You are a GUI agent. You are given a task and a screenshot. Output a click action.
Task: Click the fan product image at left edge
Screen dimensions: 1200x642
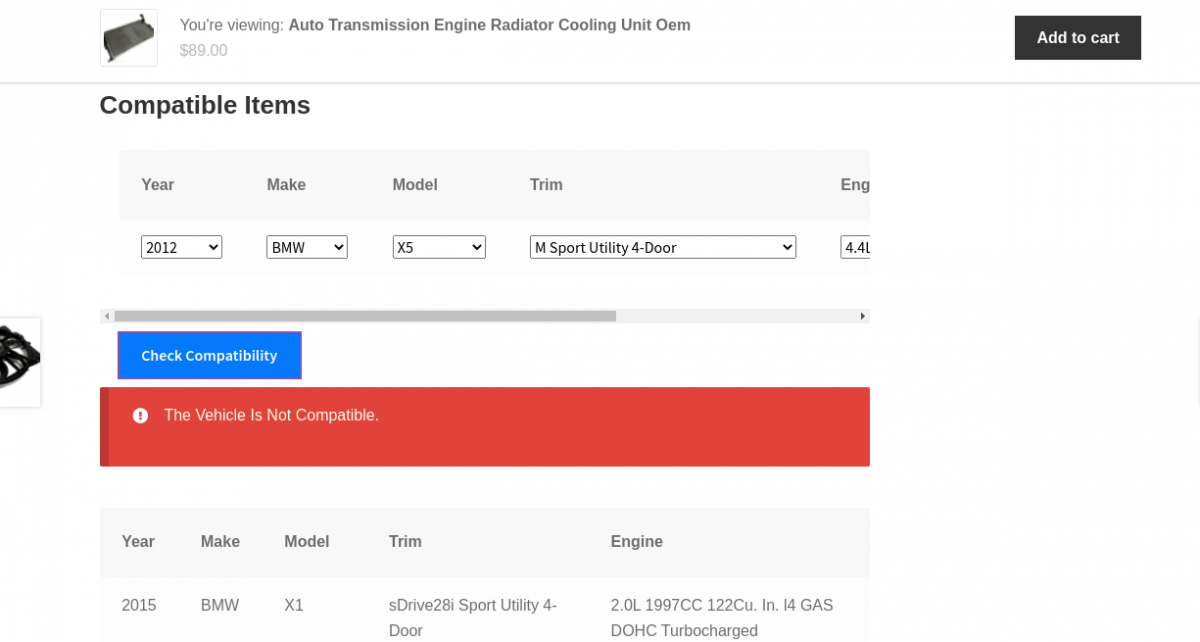(x=19, y=362)
